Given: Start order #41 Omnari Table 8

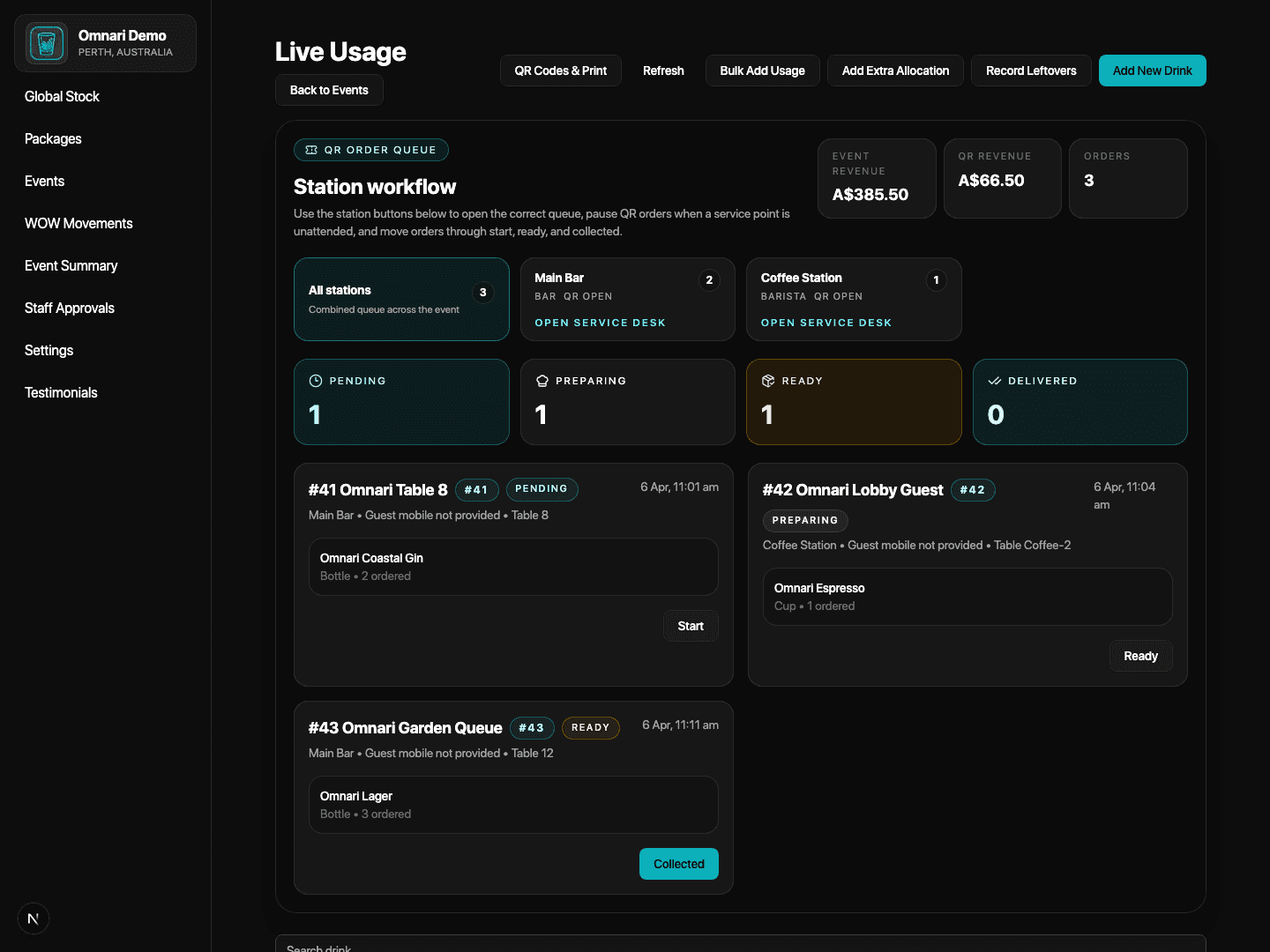Looking at the screenshot, I should 691,626.
